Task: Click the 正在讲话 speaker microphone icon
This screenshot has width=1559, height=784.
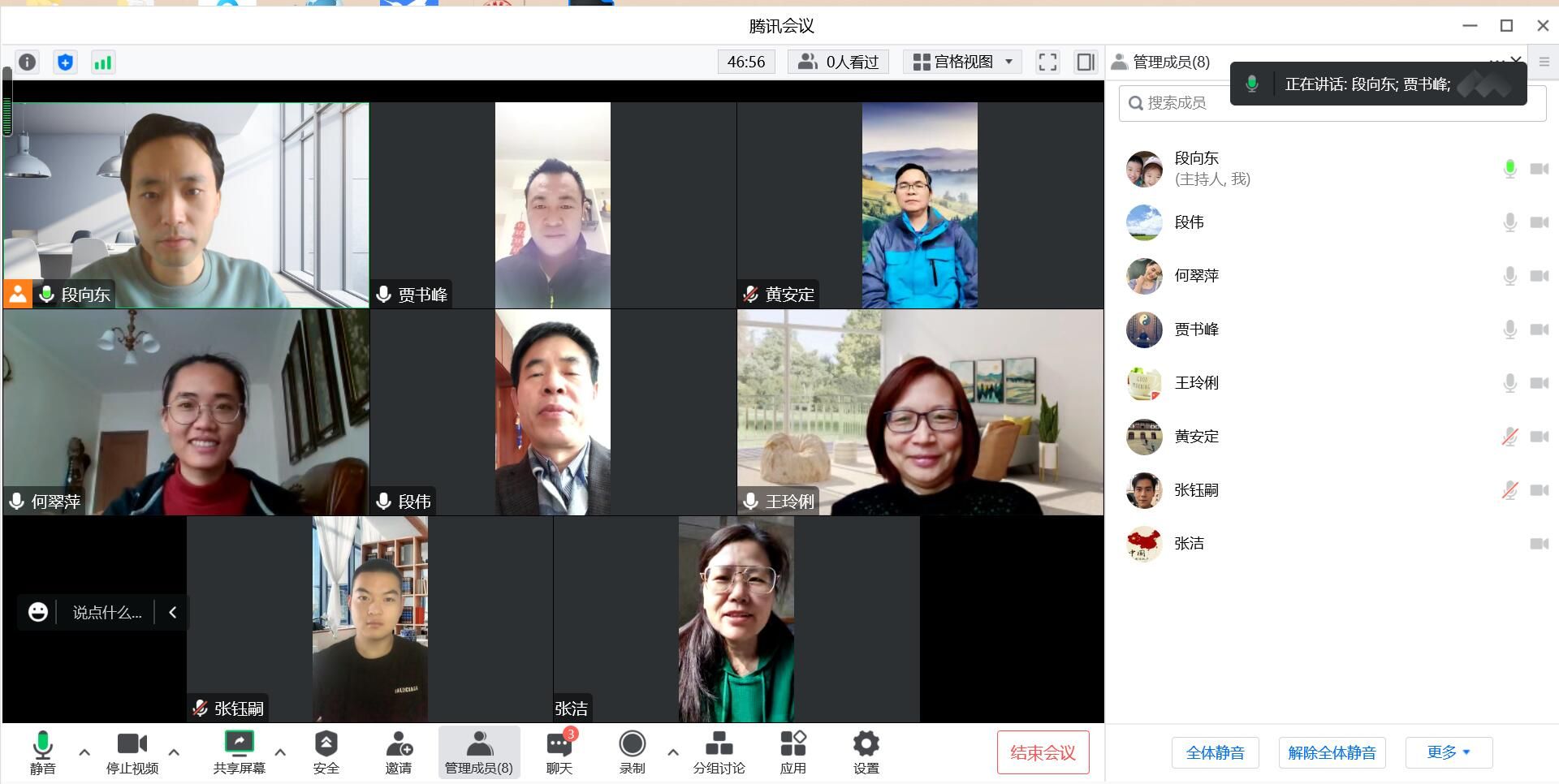Action: (x=1252, y=84)
